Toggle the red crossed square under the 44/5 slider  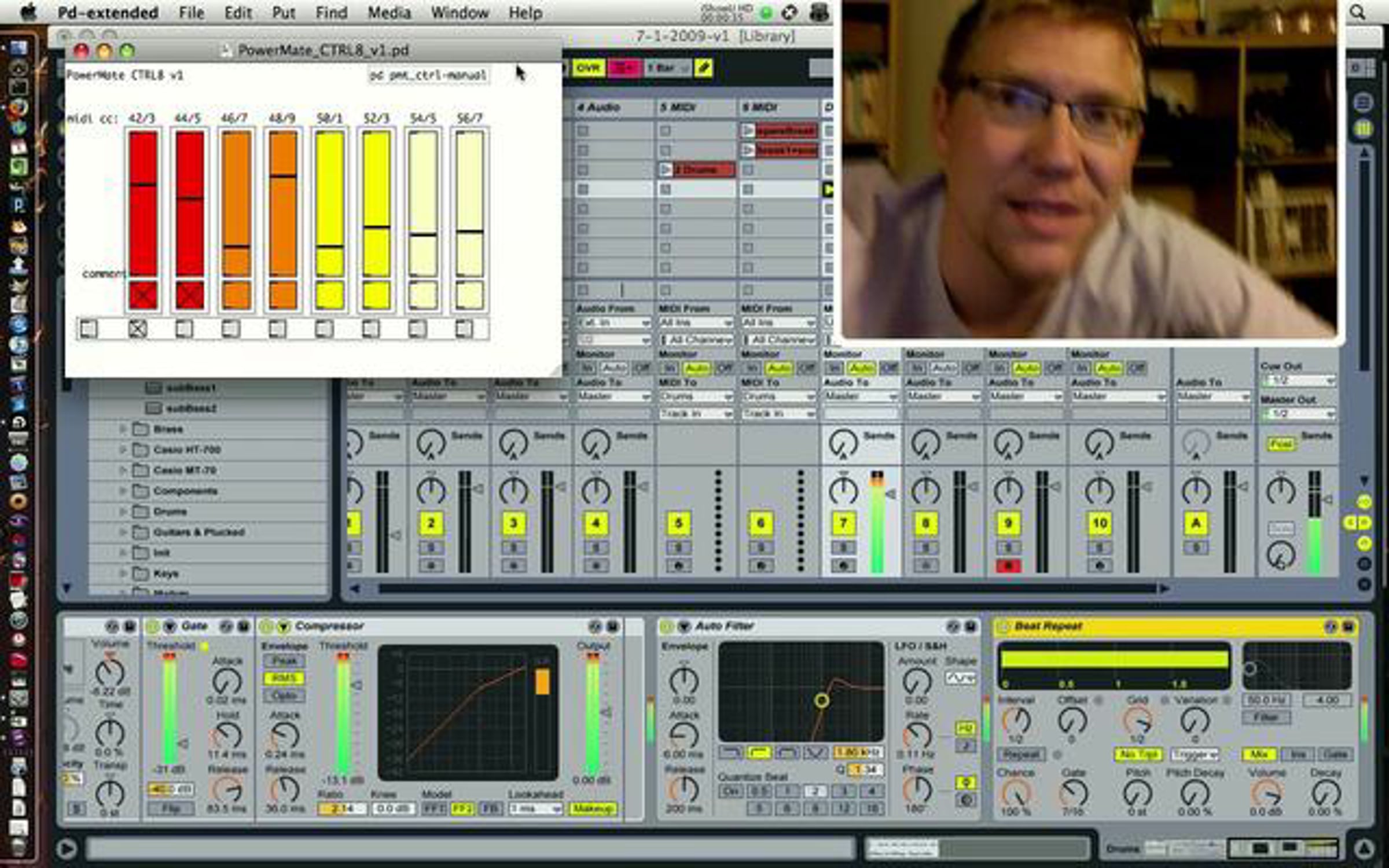tap(189, 296)
